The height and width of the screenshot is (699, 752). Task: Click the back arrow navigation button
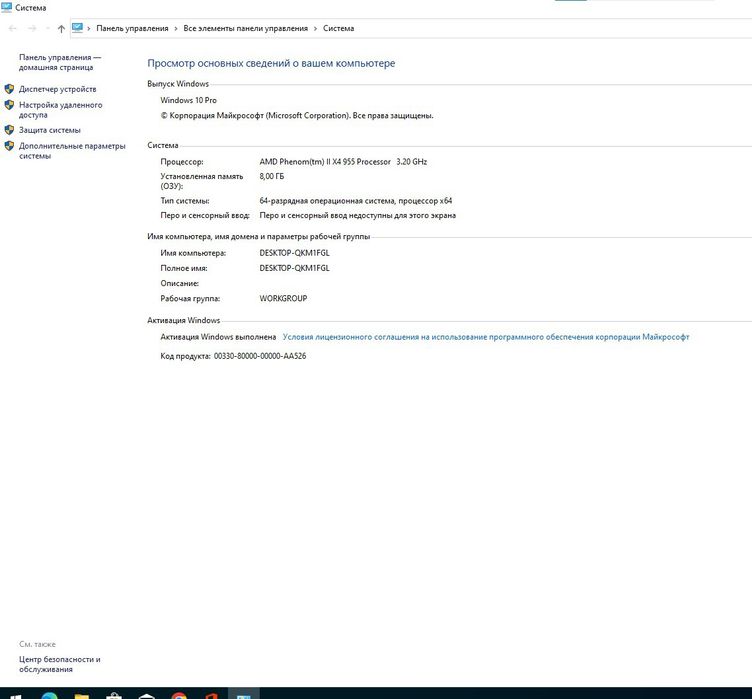point(13,29)
